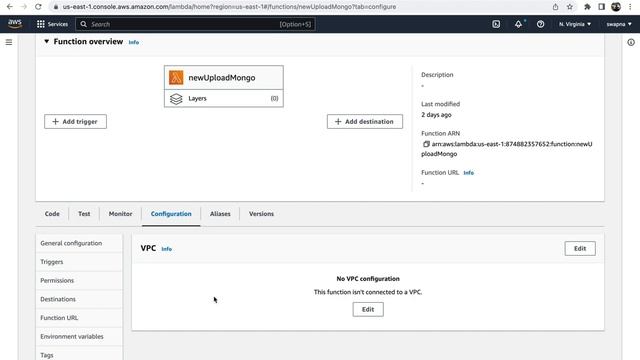This screenshot has height=360, width=640.
Task: Focus the AWS console search field
Action: coord(195,24)
